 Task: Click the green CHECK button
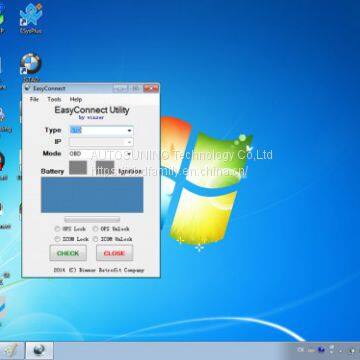68,253
